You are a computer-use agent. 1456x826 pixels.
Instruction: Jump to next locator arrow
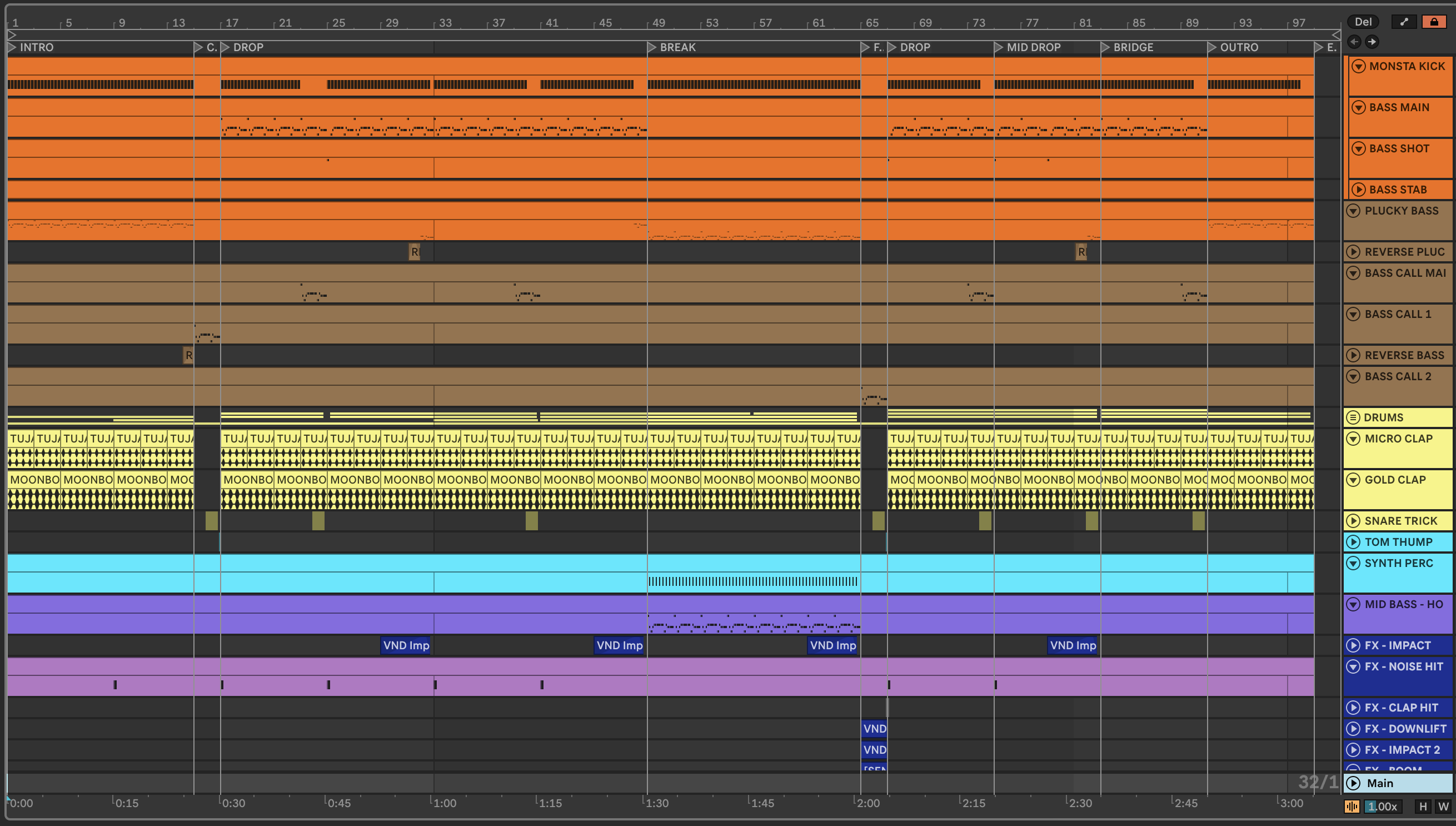1372,42
